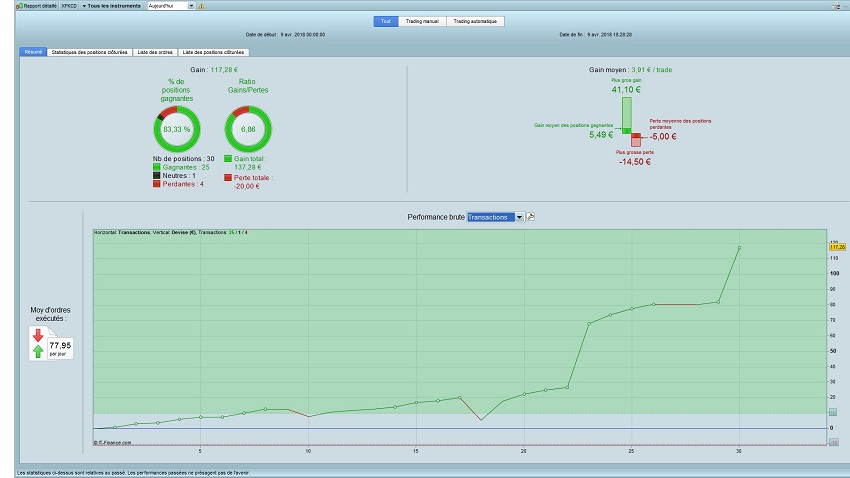Click the red Perte totale legend swatch
The width and height of the screenshot is (850, 478).
coord(228,177)
